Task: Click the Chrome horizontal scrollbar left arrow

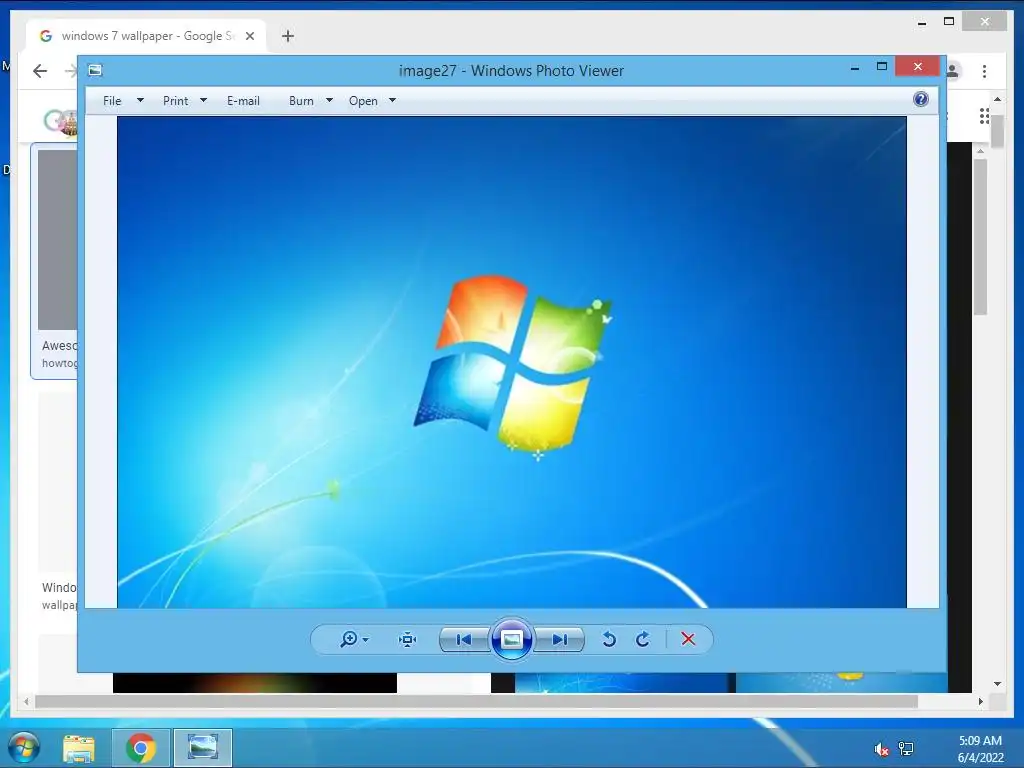Action: coord(26,701)
